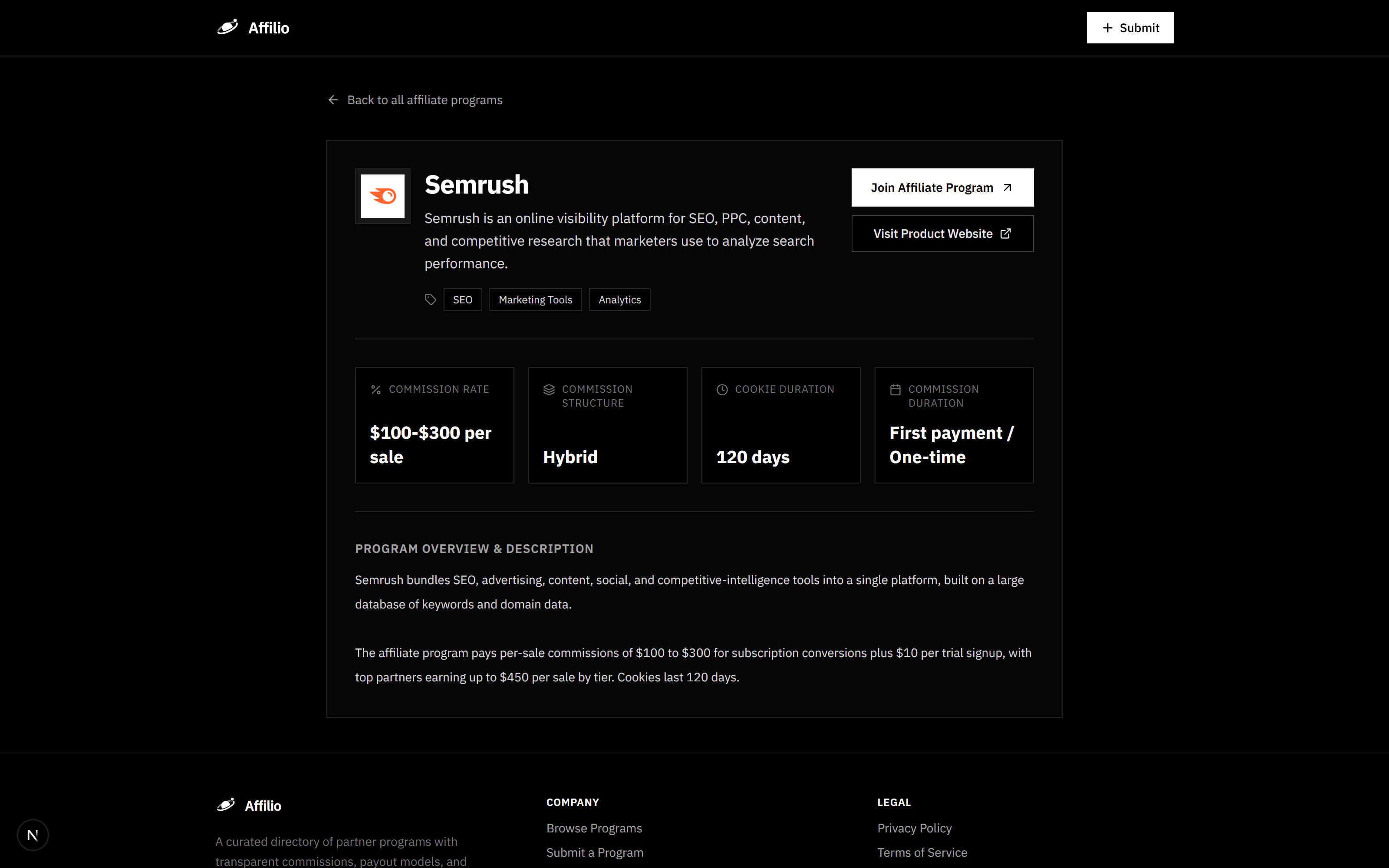
Task: Click the Semrush logo thumbnail
Action: click(x=383, y=196)
